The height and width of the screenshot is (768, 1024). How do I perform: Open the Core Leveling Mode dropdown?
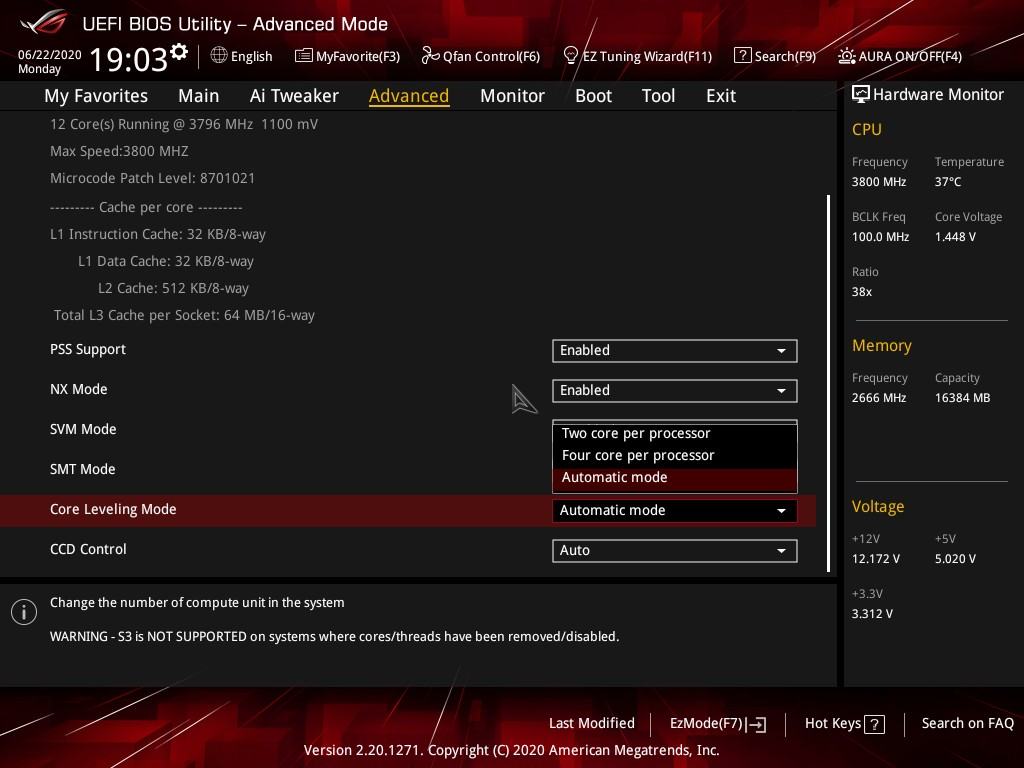pos(675,511)
